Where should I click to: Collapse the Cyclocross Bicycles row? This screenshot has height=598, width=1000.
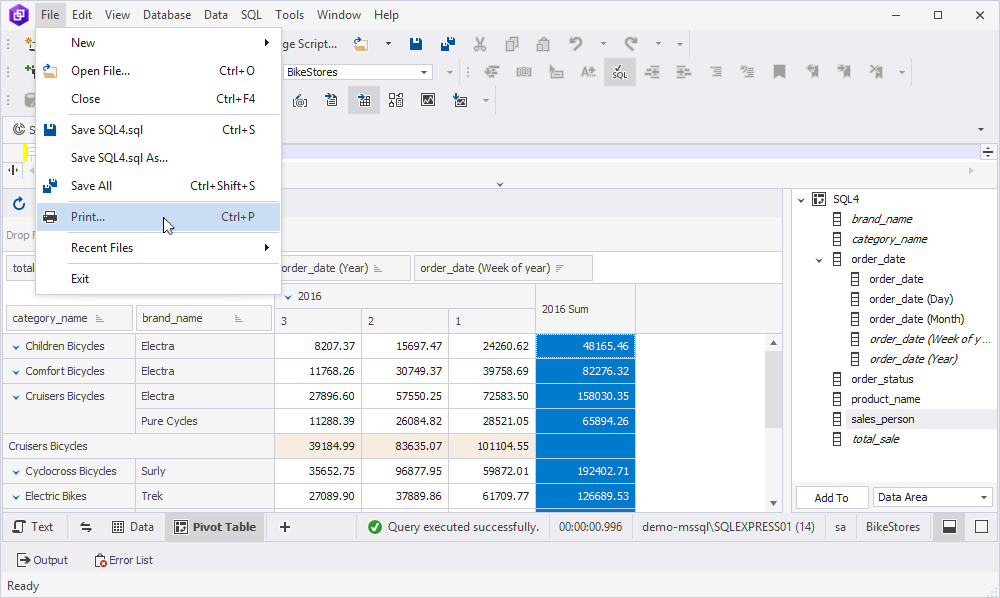click(x=16, y=472)
